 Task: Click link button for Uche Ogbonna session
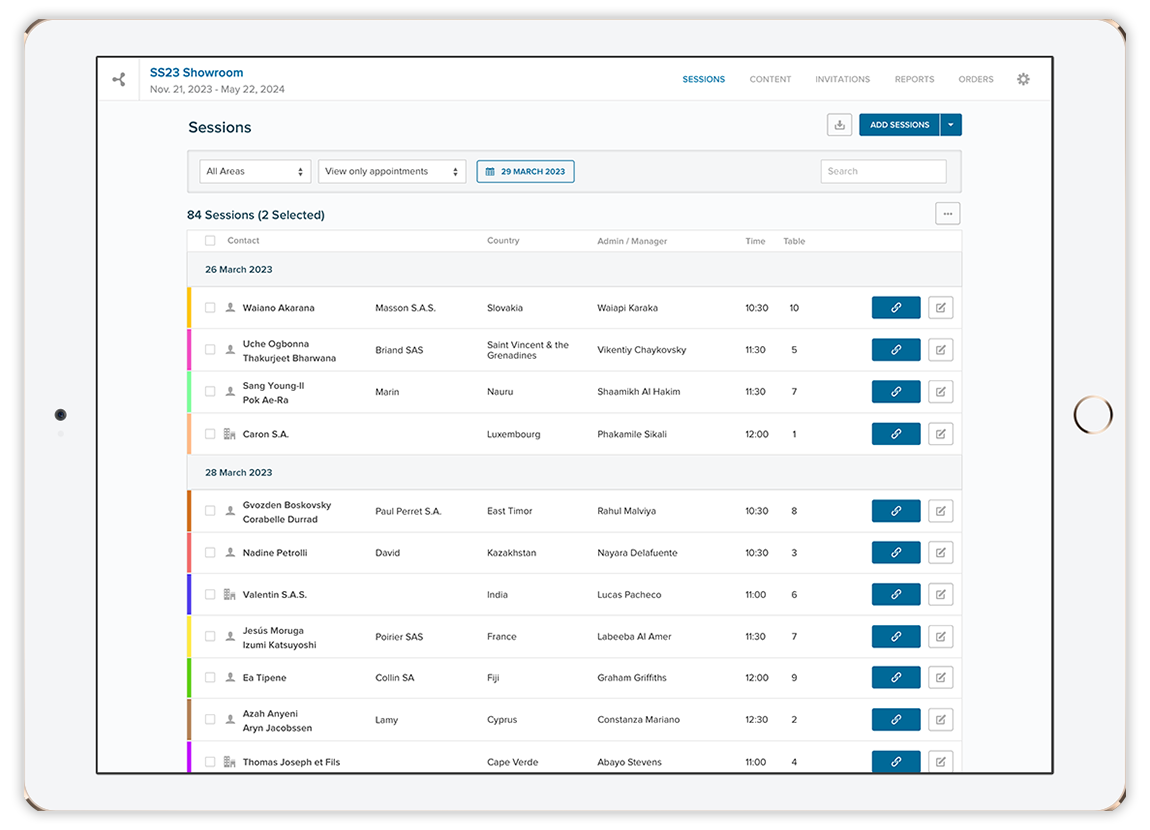tap(896, 350)
